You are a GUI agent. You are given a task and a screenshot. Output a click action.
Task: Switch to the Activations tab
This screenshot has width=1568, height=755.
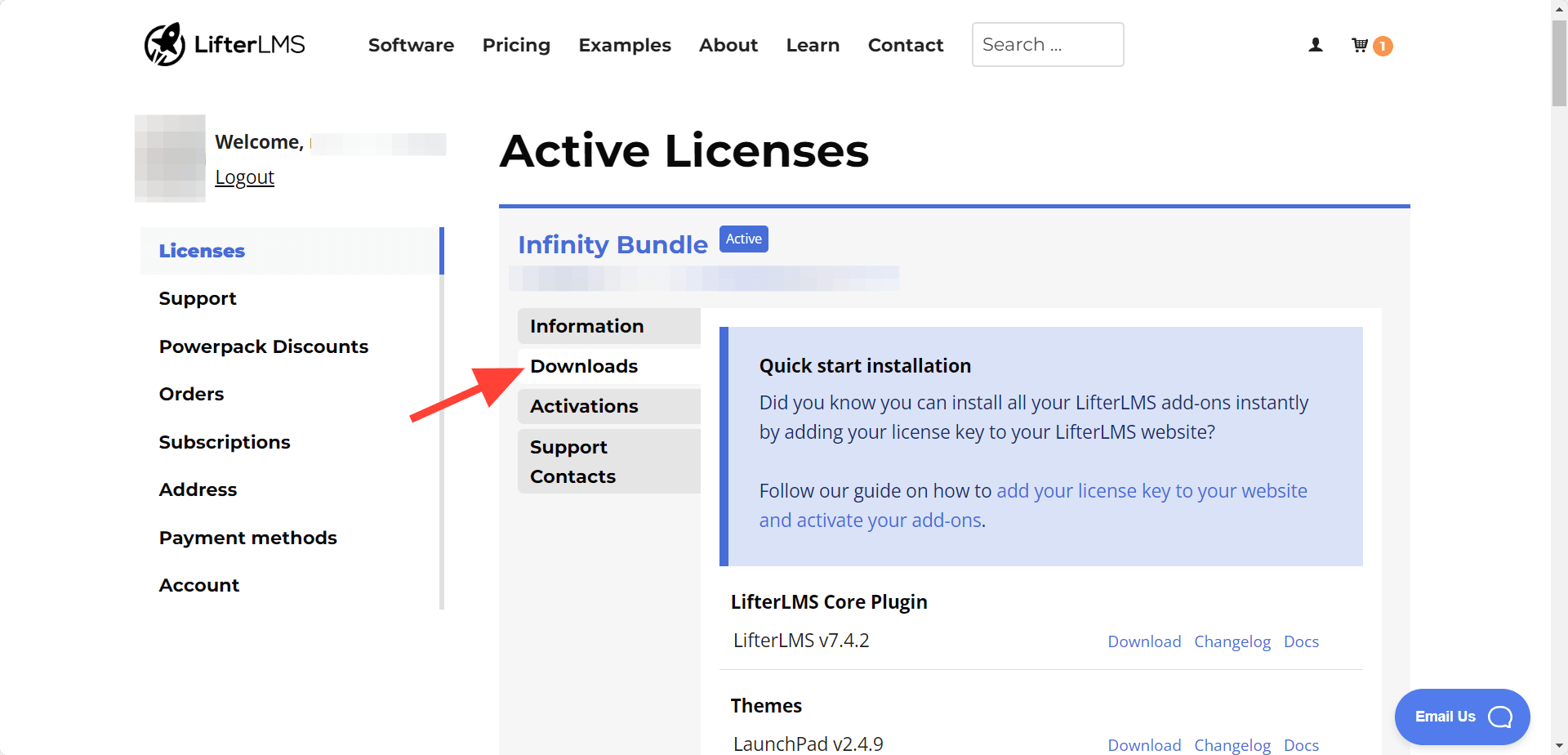click(x=609, y=406)
